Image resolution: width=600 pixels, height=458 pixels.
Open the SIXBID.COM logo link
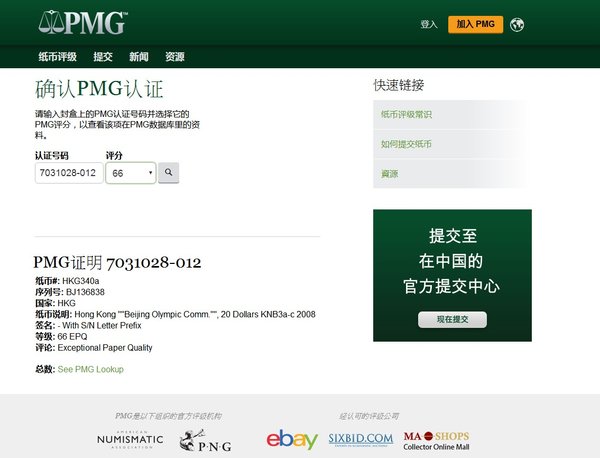click(x=360, y=439)
